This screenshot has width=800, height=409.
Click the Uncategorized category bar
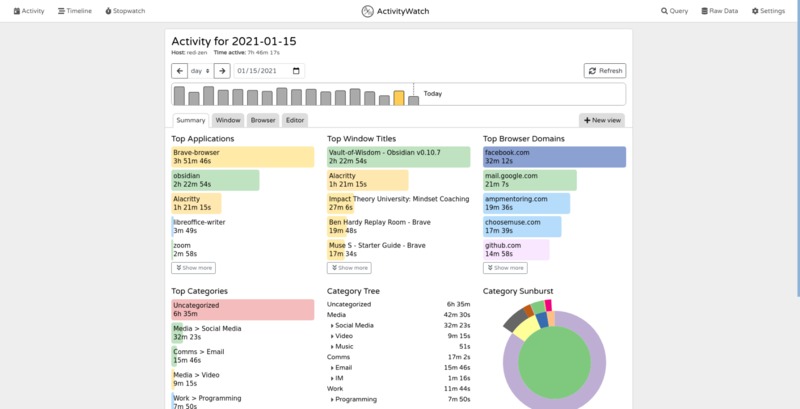click(x=243, y=310)
